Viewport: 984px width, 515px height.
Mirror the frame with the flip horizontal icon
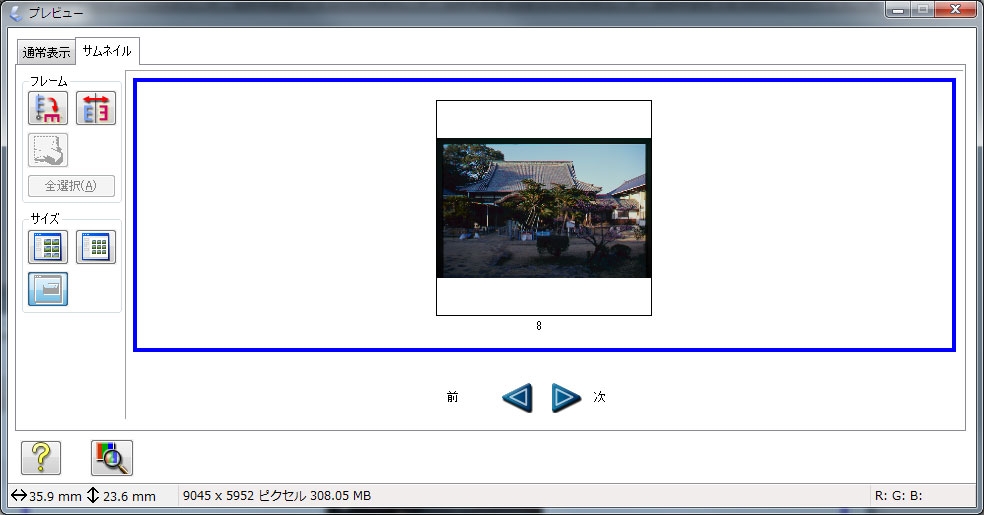pyautogui.click(x=96, y=108)
